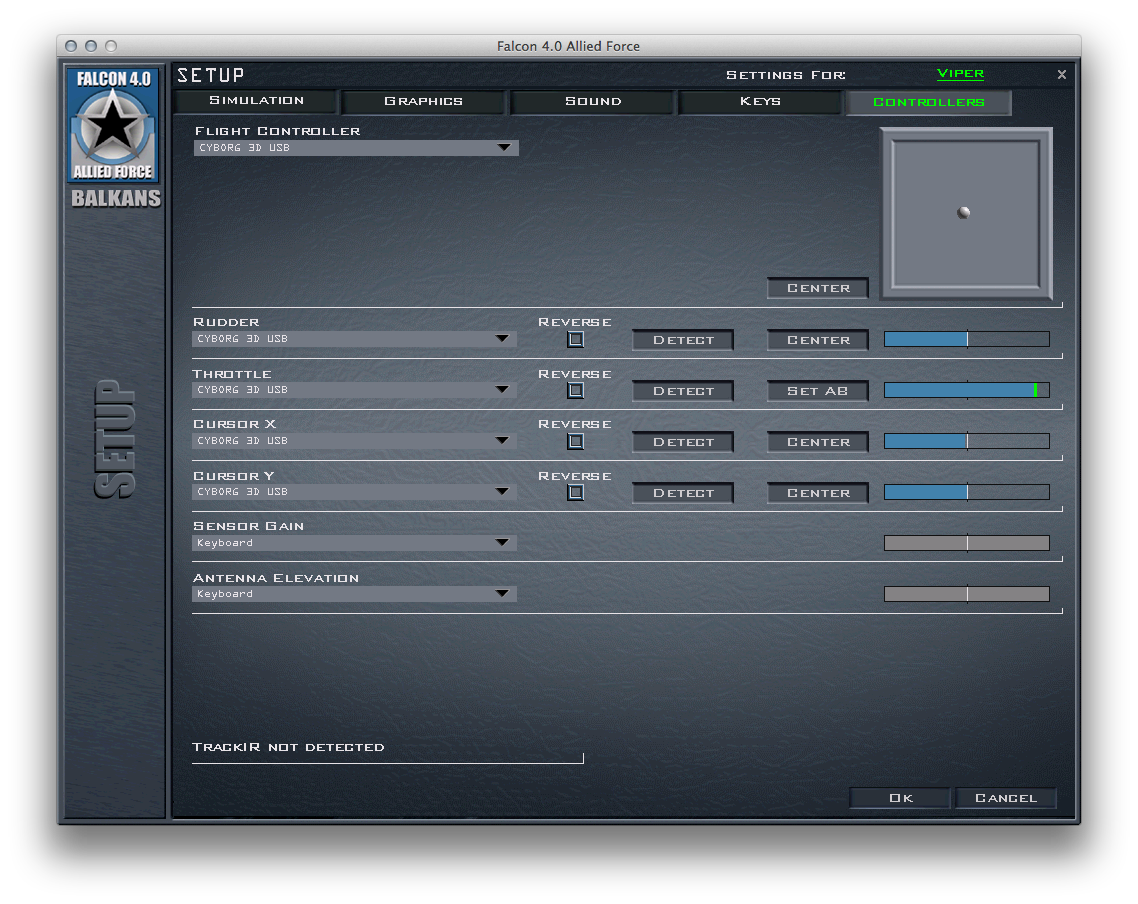
Task: Expand the Throttle device dropdown
Action: (354, 390)
